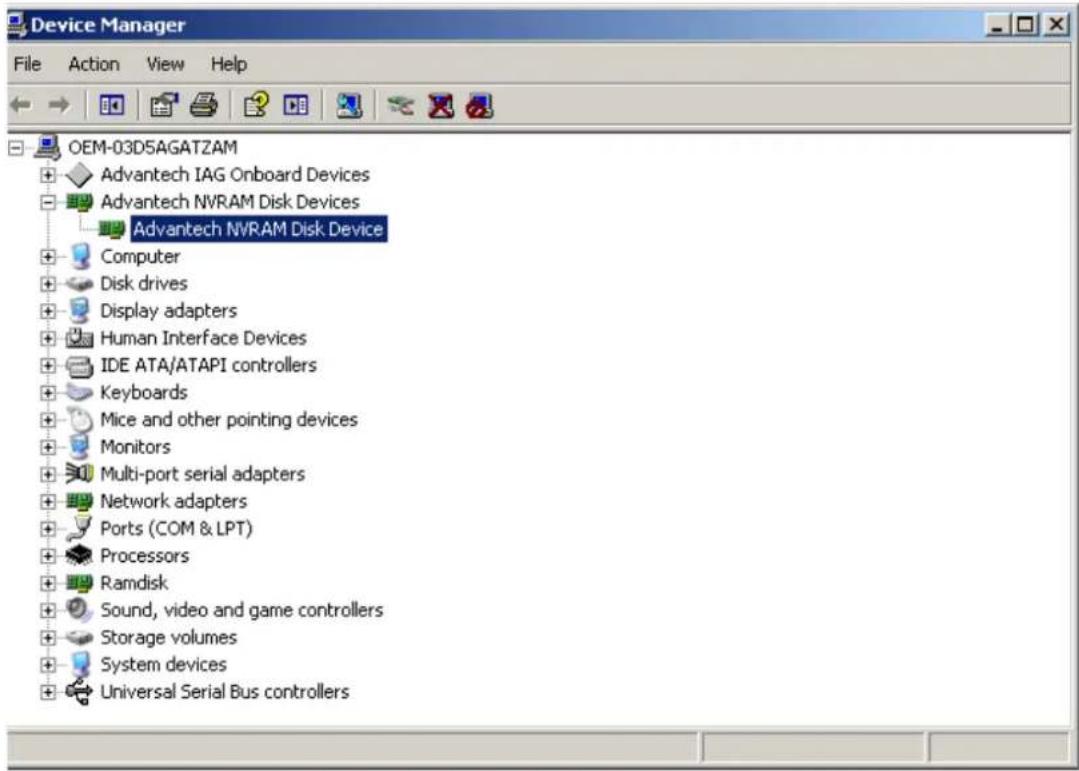Click the Sound, video and game controllers icon
Viewport: 1079px width, 771px height.
(x=79, y=610)
